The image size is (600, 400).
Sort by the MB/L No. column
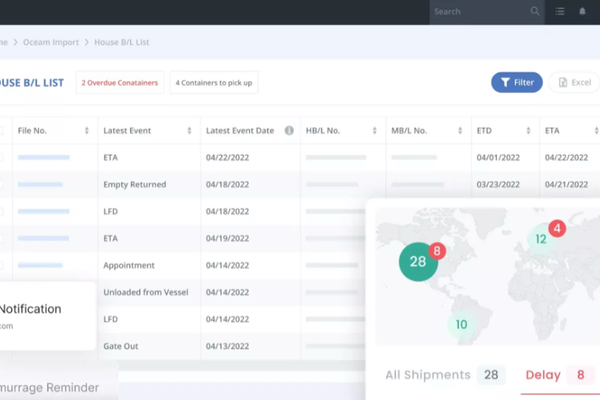(x=460, y=131)
